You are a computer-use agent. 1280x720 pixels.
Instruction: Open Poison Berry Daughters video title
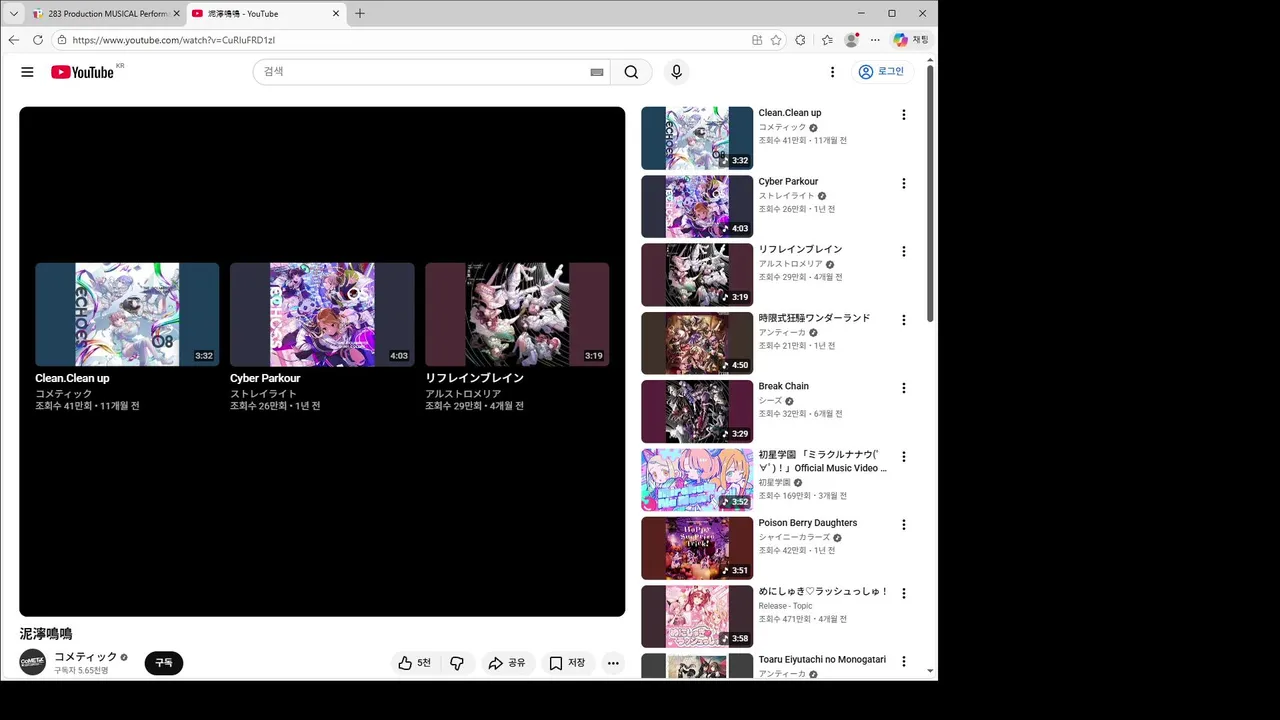click(x=808, y=523)
